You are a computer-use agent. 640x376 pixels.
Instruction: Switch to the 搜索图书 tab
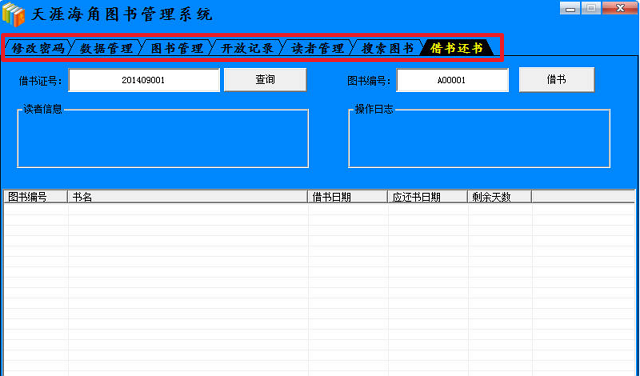[x=387, y=48]
